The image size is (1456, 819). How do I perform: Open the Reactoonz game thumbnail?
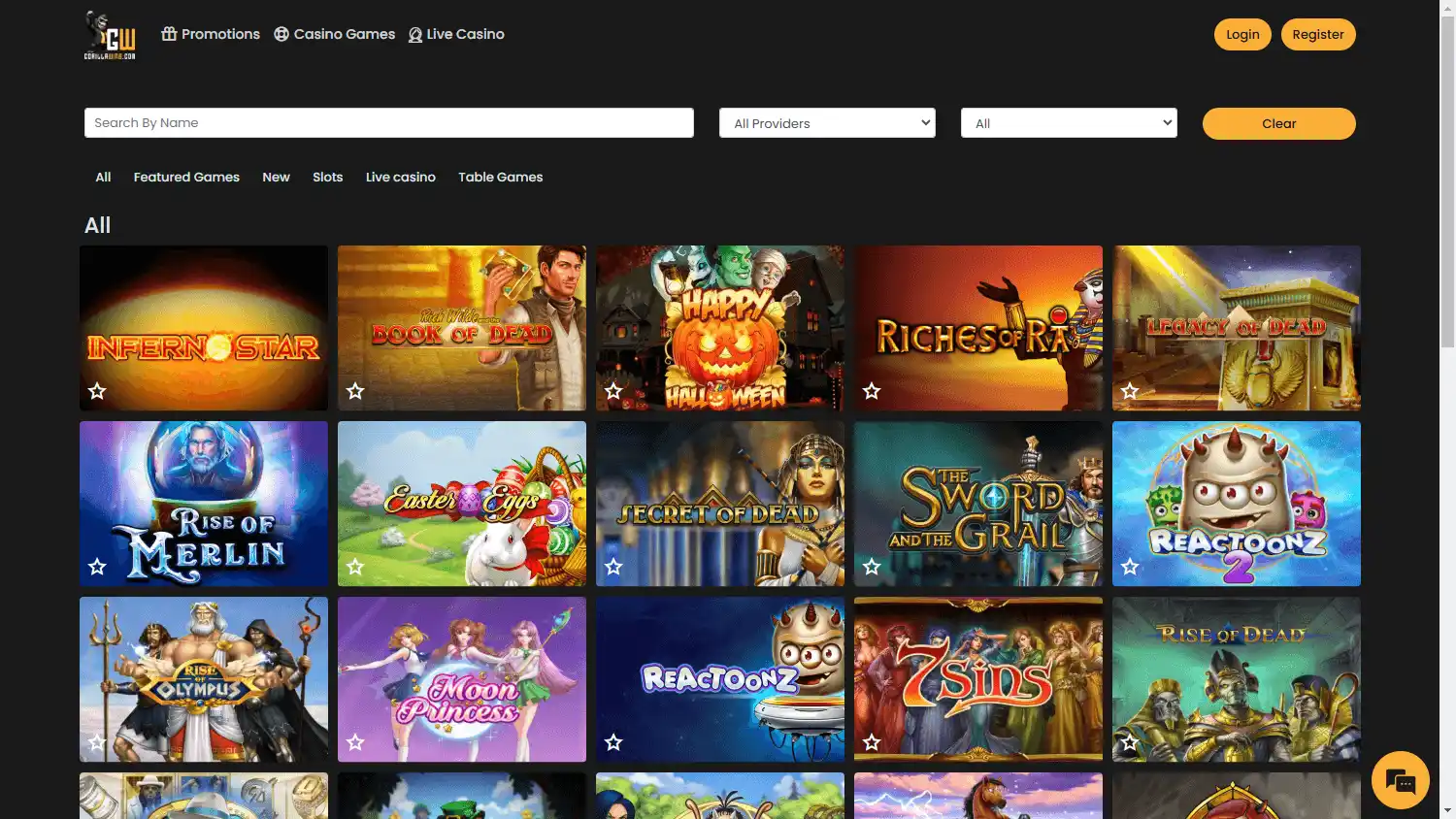[720, 679]
